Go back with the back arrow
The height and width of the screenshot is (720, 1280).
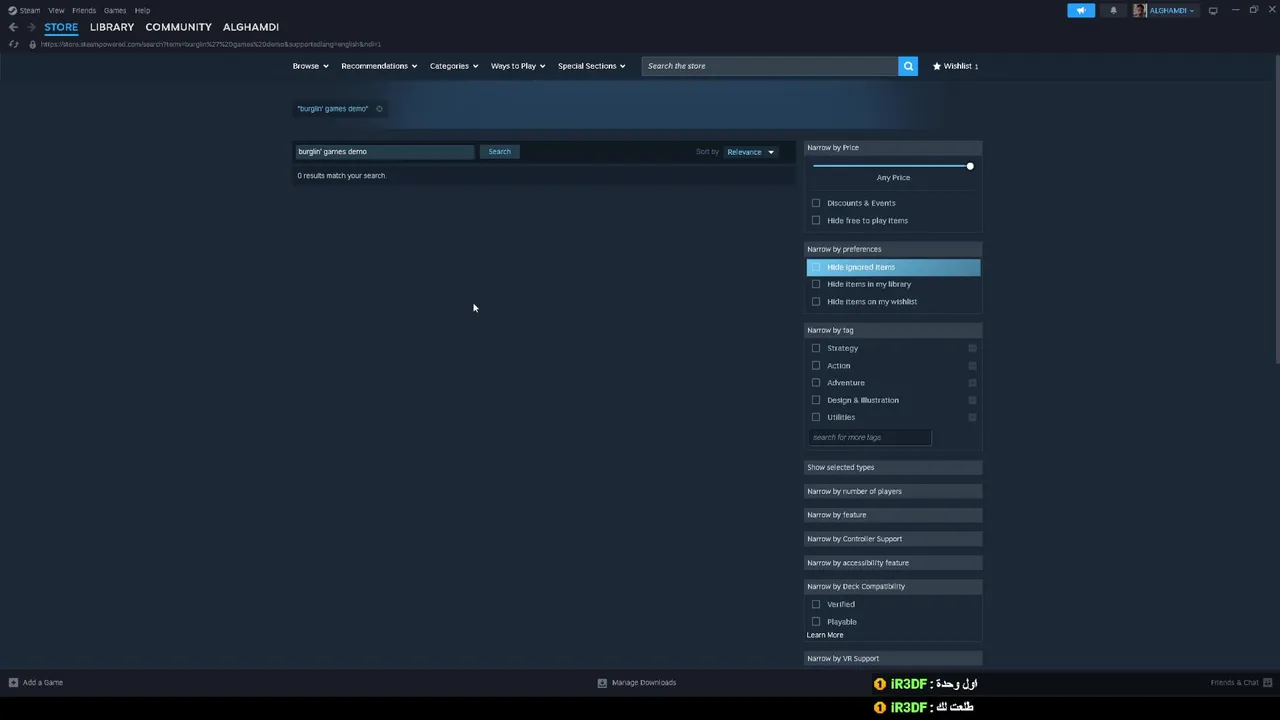(x=13, y=27)
